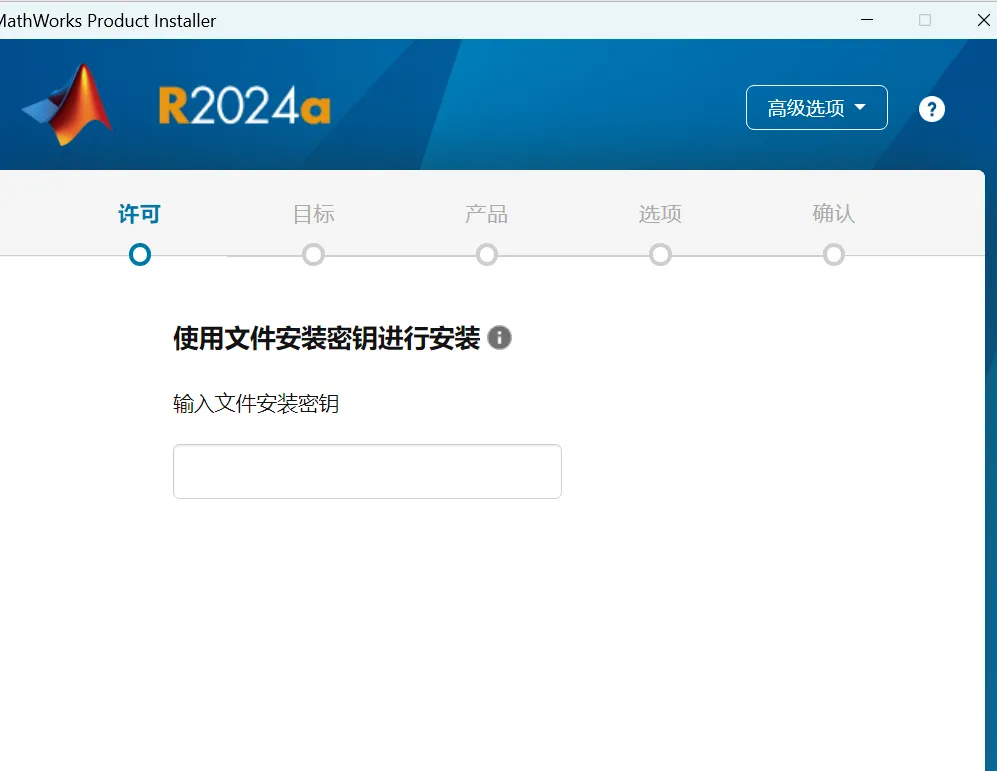This screenshot has width=997, height=771.
Task: Click the info icon beside 使用文件安装密钥进行安装
Action: coord(499,338)
